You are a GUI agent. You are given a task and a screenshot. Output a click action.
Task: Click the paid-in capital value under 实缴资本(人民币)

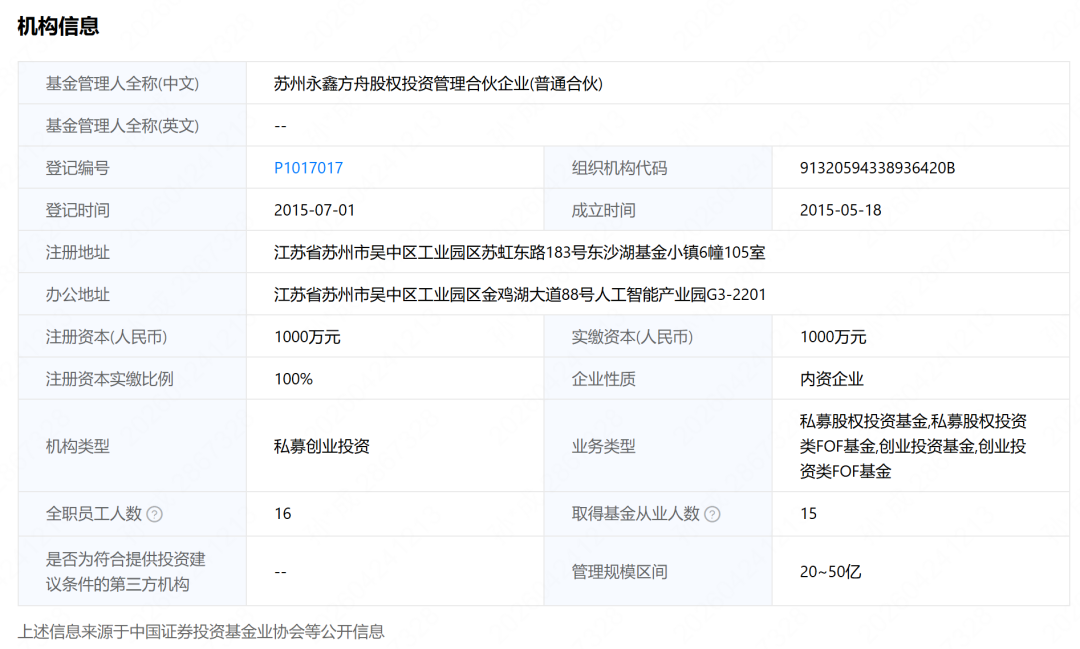[833, 337]
